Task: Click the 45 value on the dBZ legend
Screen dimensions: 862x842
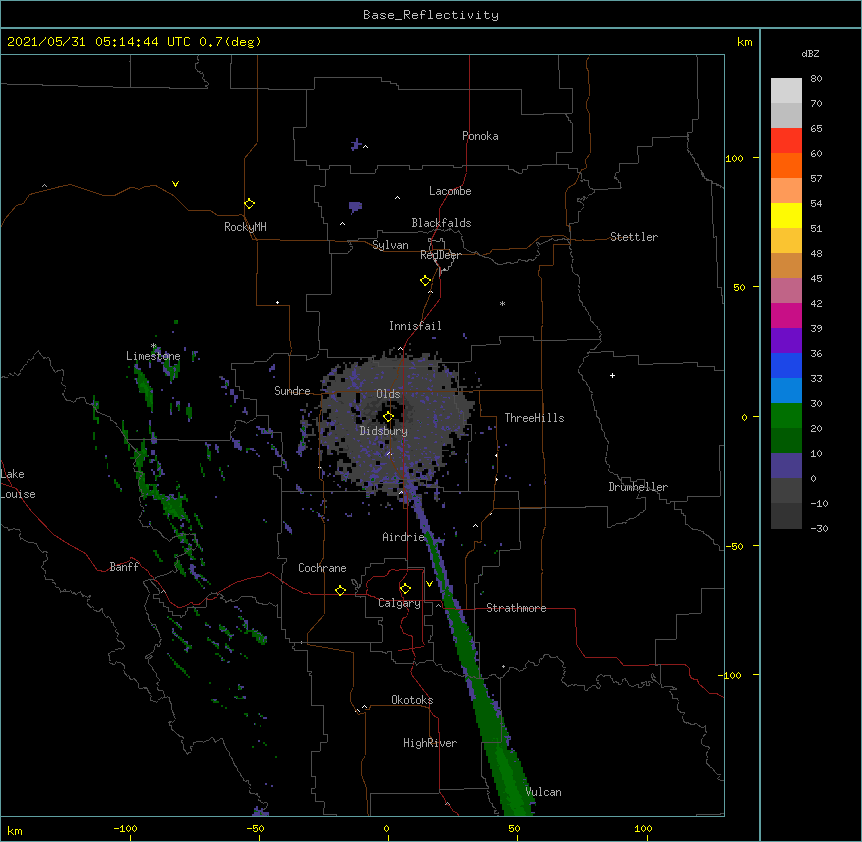Action: click(x=816, y=278)
